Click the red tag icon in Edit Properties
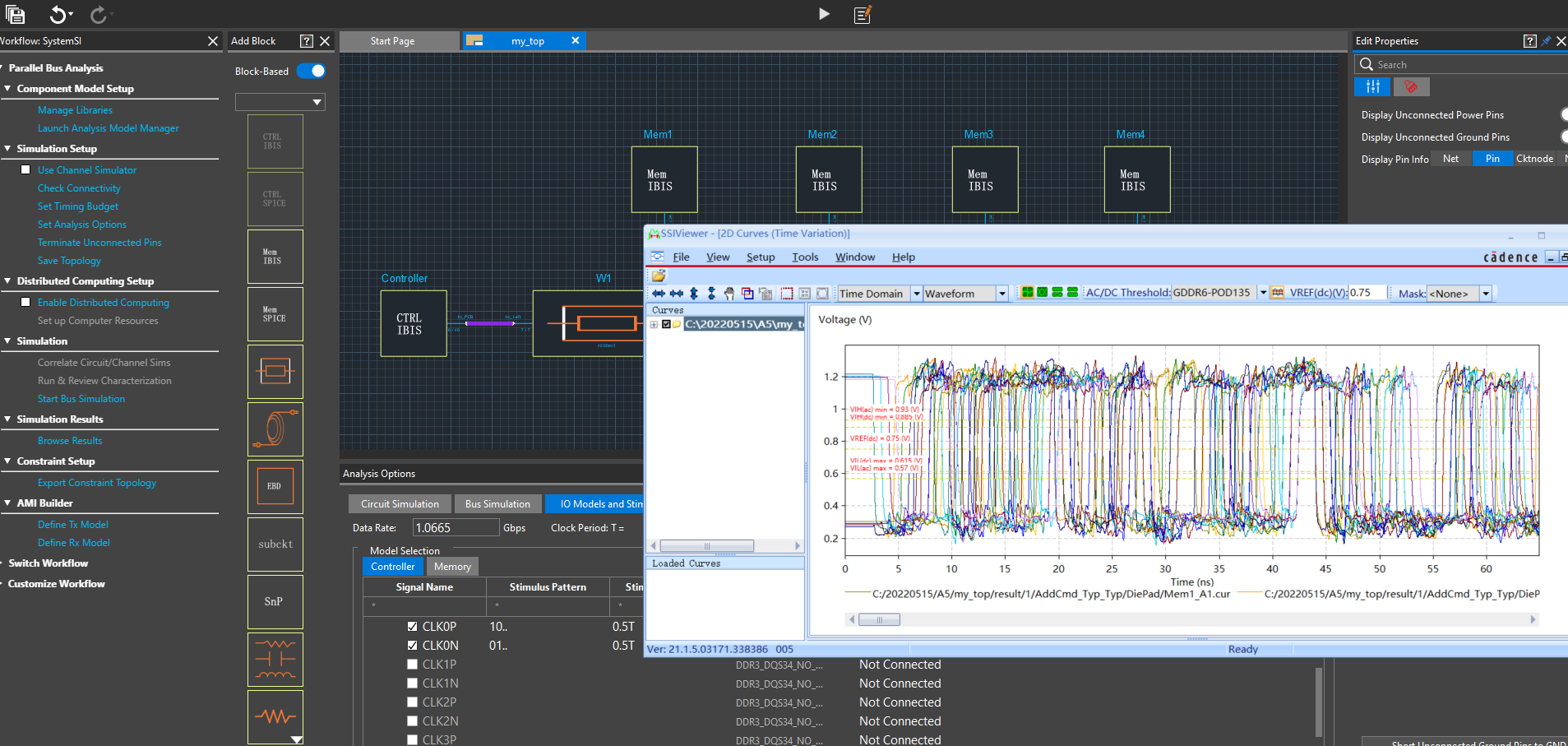The width and height of the screenshot is (1568, 746). [1411, 86]
